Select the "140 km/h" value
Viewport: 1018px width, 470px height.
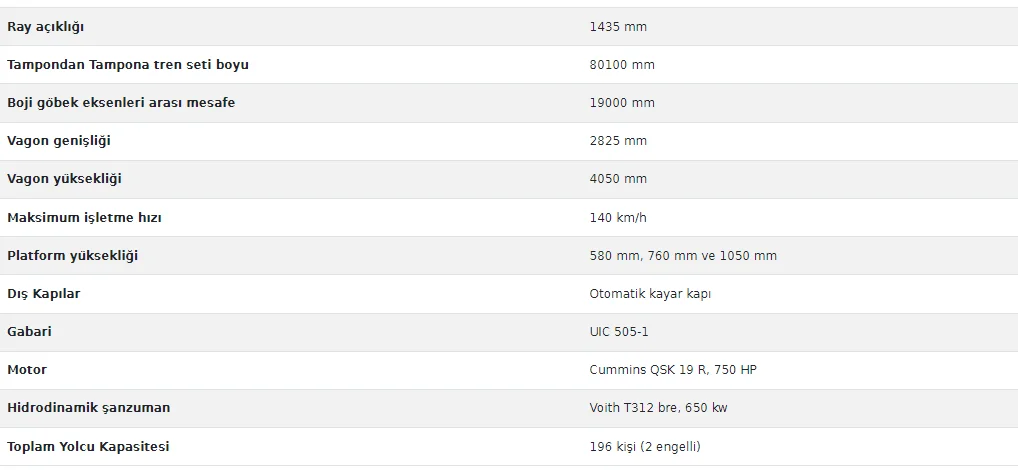(619, 218)
